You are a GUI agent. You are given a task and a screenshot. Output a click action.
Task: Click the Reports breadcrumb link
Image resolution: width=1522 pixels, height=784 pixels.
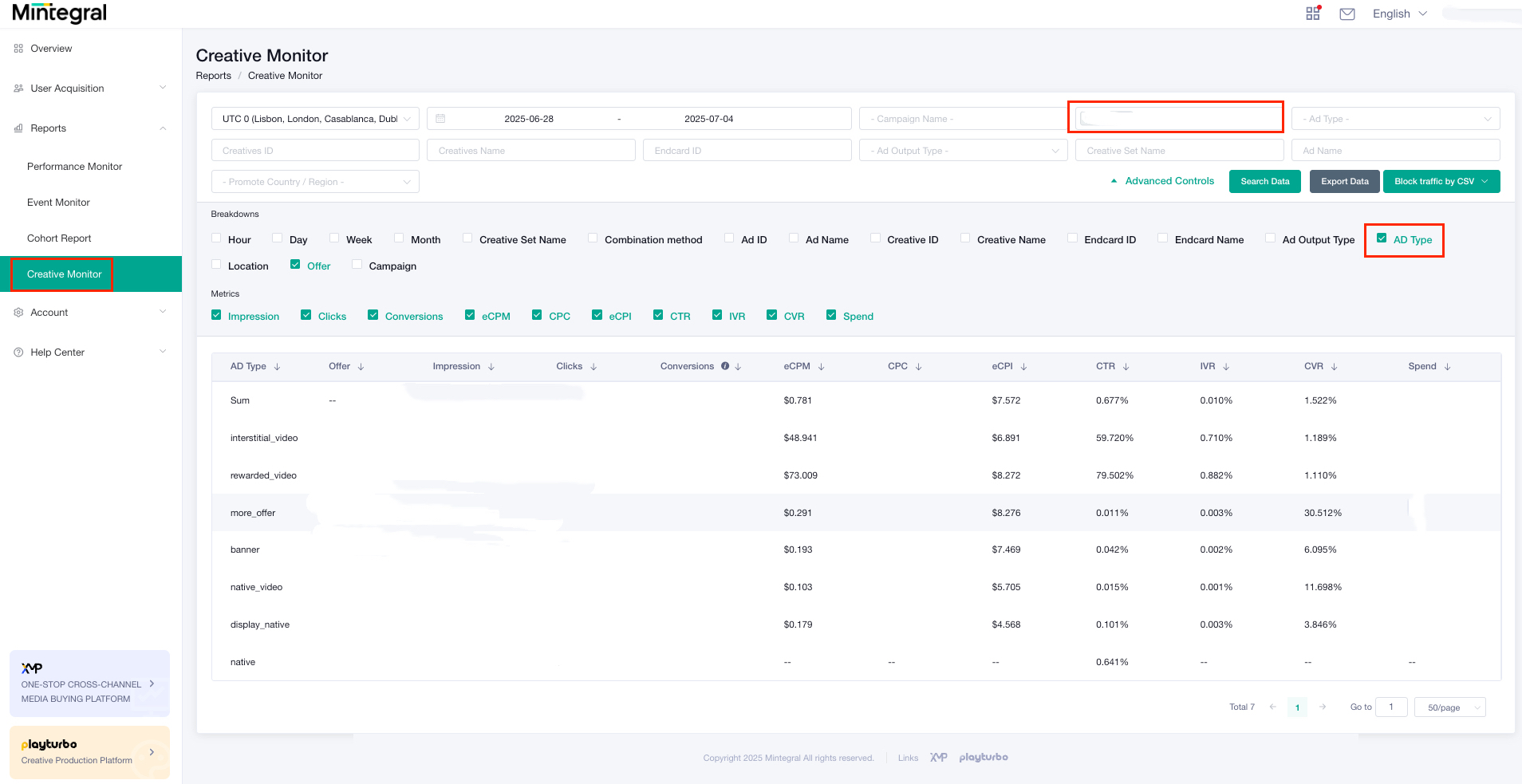tap(213, 75)
